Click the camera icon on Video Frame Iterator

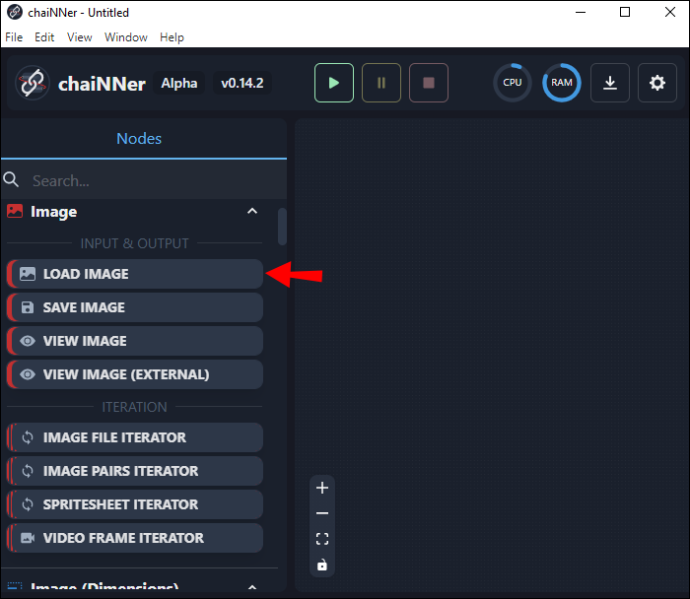coord(28,538)
